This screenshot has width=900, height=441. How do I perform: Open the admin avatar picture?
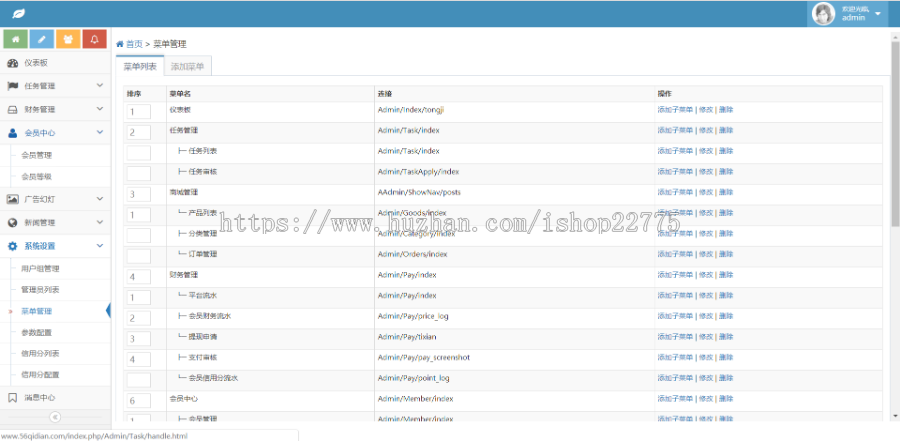point(824,14)
